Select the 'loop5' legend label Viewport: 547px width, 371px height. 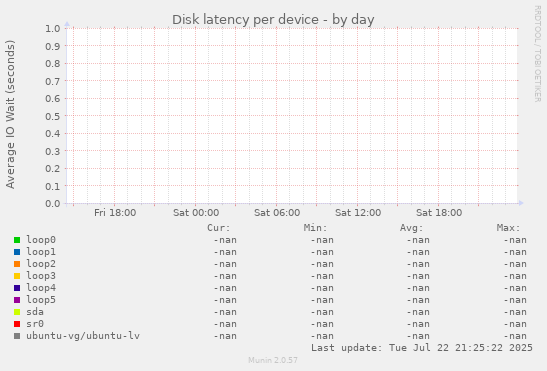[41, 300]
